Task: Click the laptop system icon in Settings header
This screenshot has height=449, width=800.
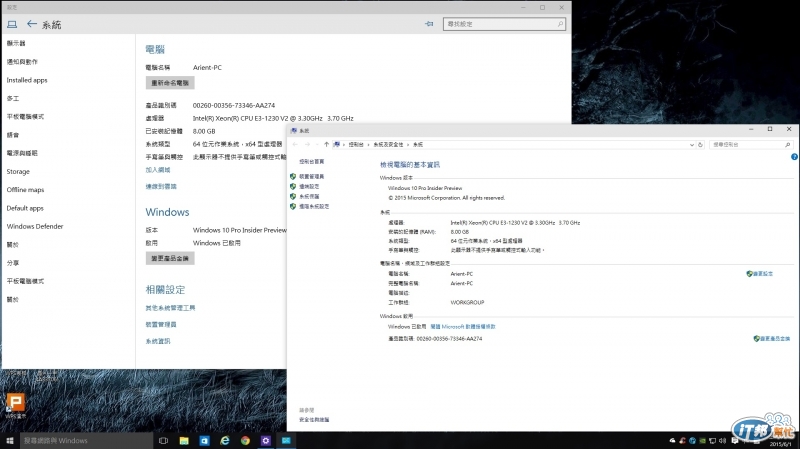Action: [12, 24]
